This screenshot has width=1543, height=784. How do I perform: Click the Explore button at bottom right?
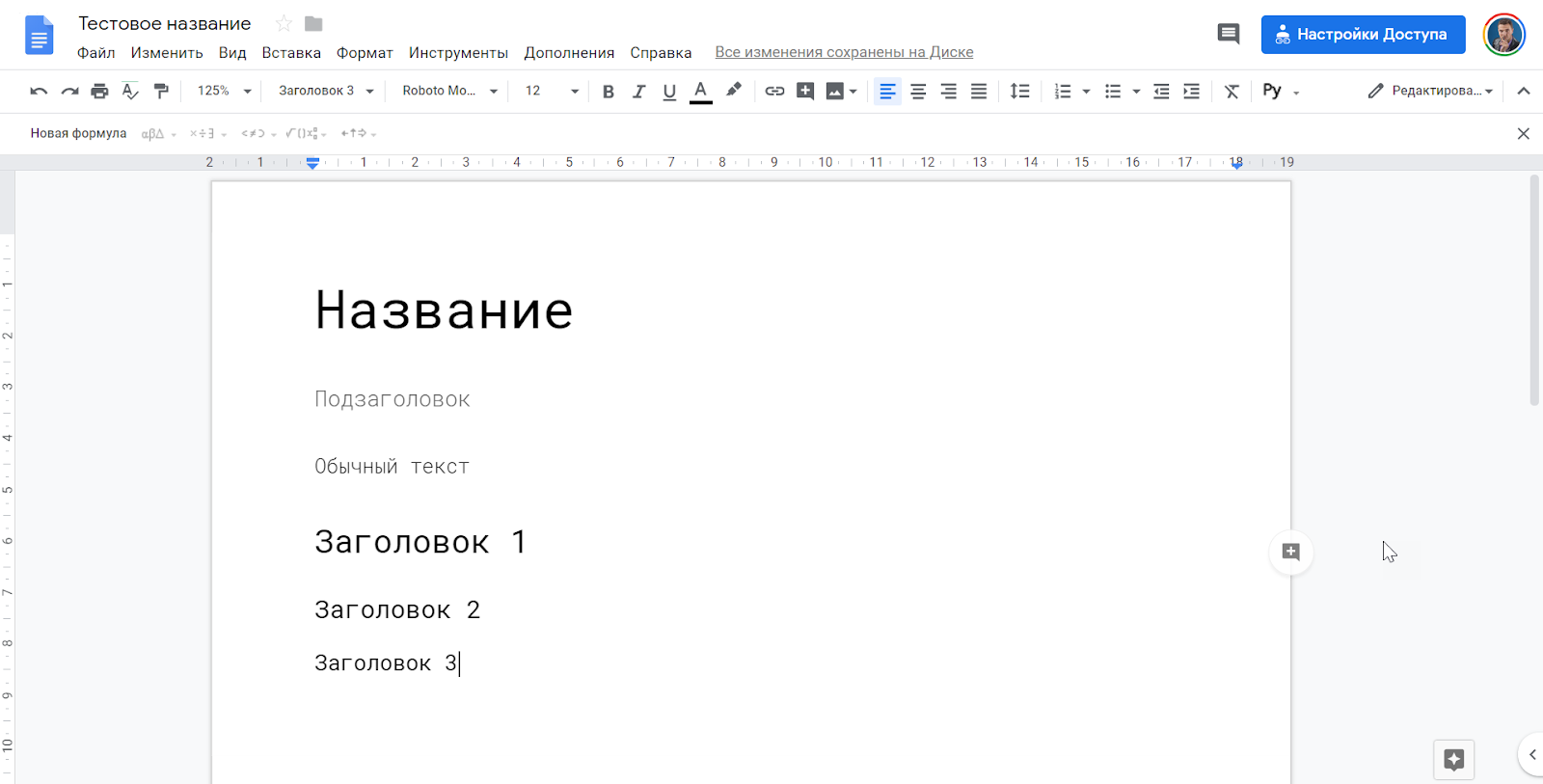click(x=1454, y=759)
